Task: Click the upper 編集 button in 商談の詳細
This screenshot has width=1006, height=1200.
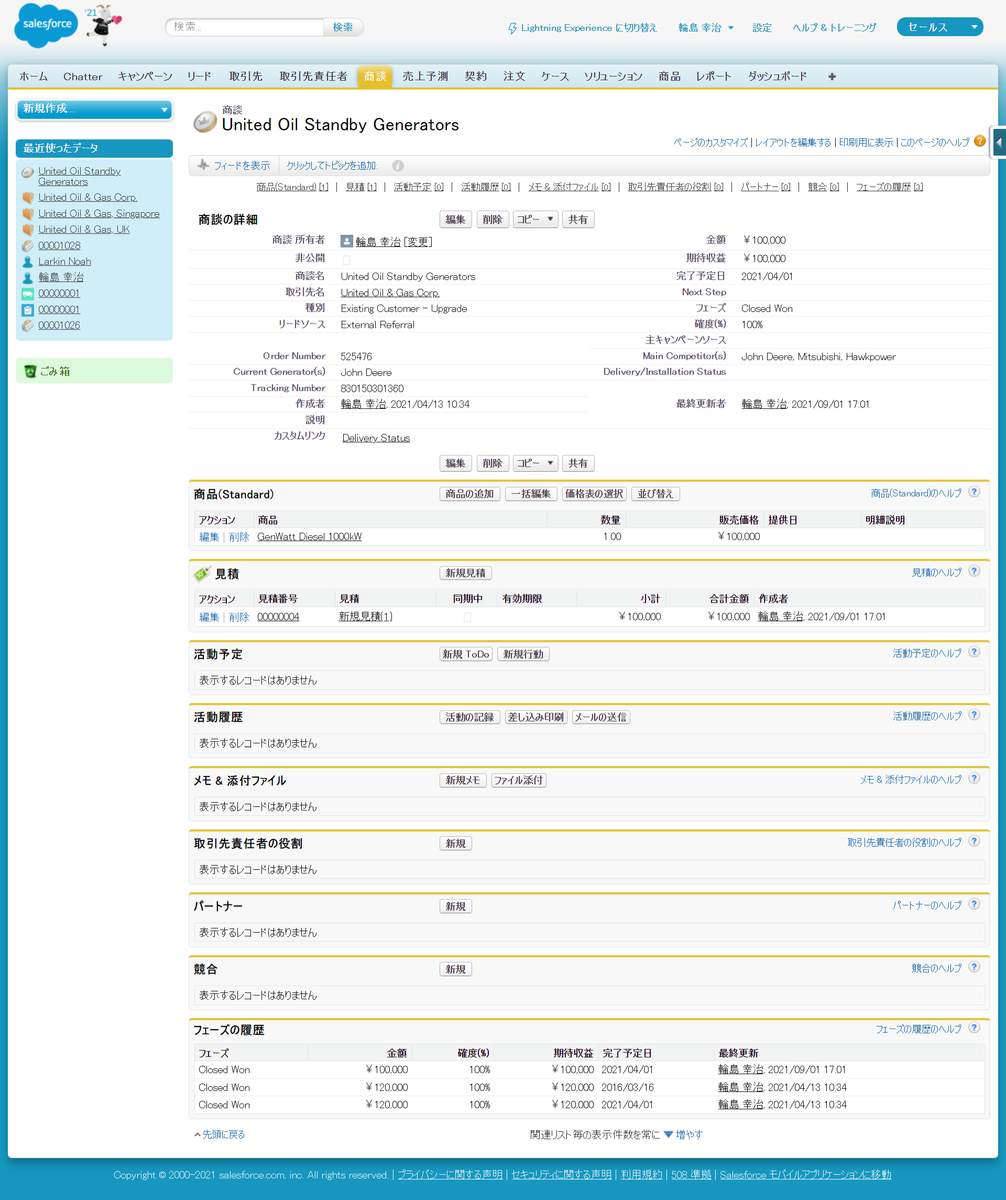Action: pos(456,219)
